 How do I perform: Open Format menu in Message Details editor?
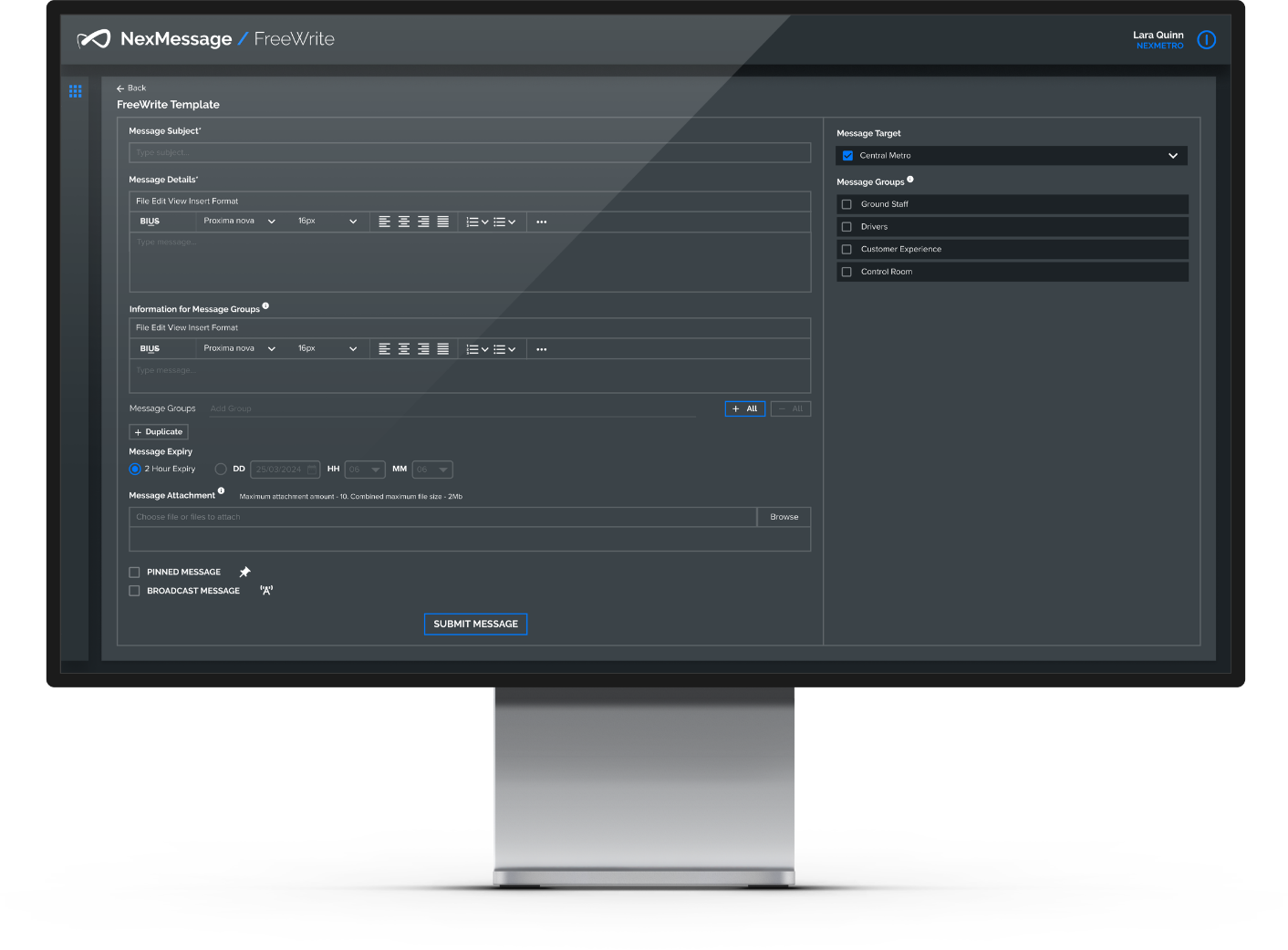coord(225,201)
